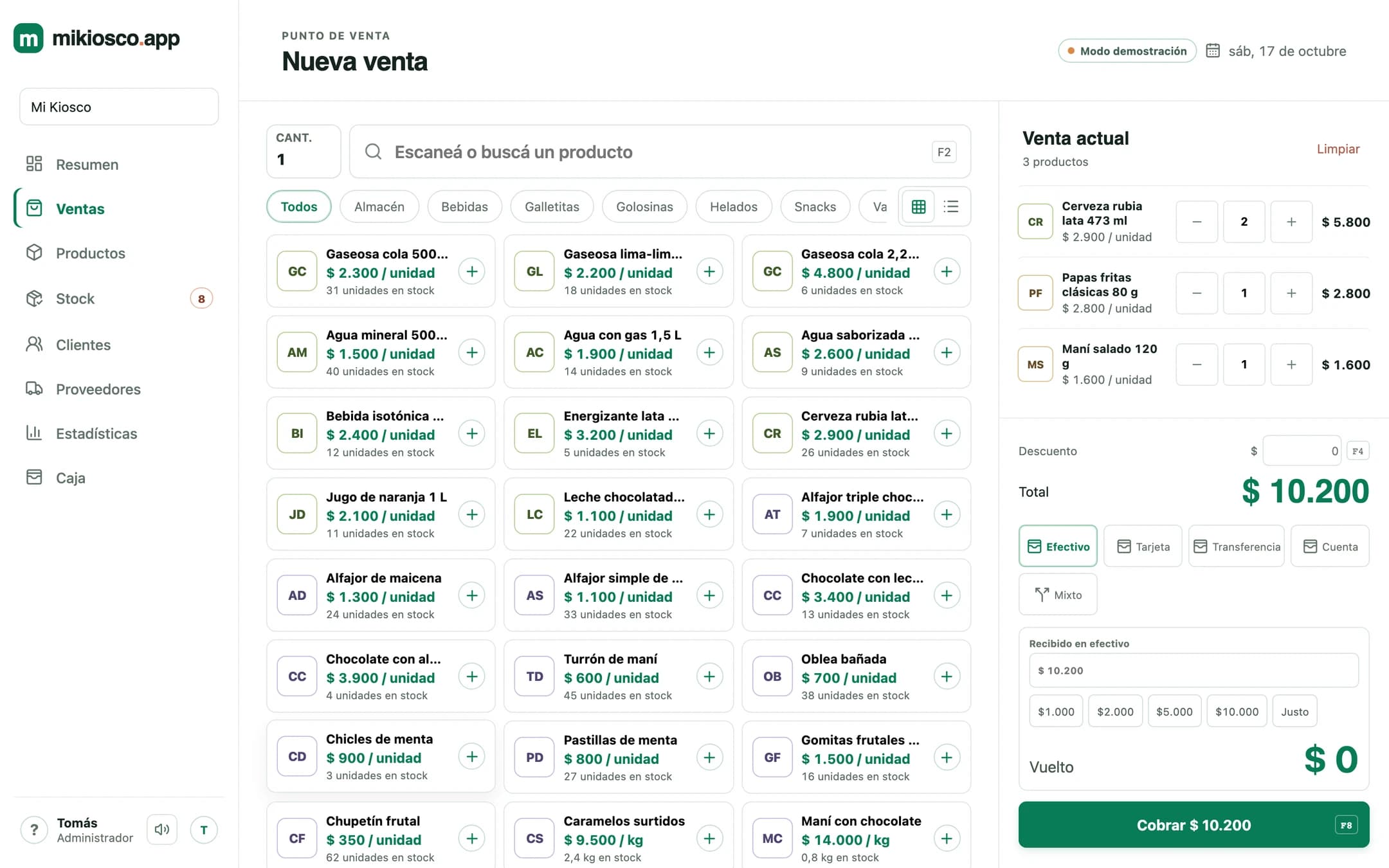This screenshot has height=868, width=1389.
Task: Click the Cobrar $ 10.200 button
Action: point(1194,825)
